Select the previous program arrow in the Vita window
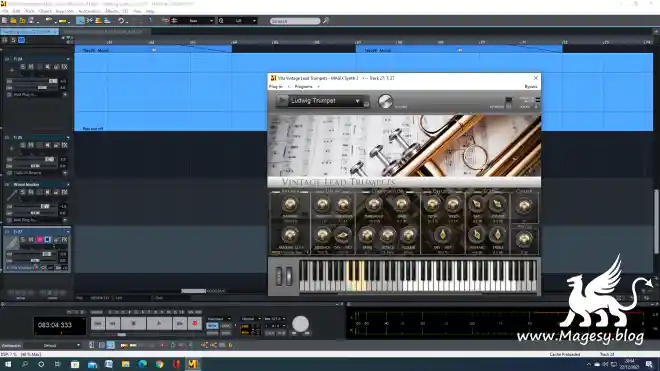 pyautogui.click(x=289, y=86)
